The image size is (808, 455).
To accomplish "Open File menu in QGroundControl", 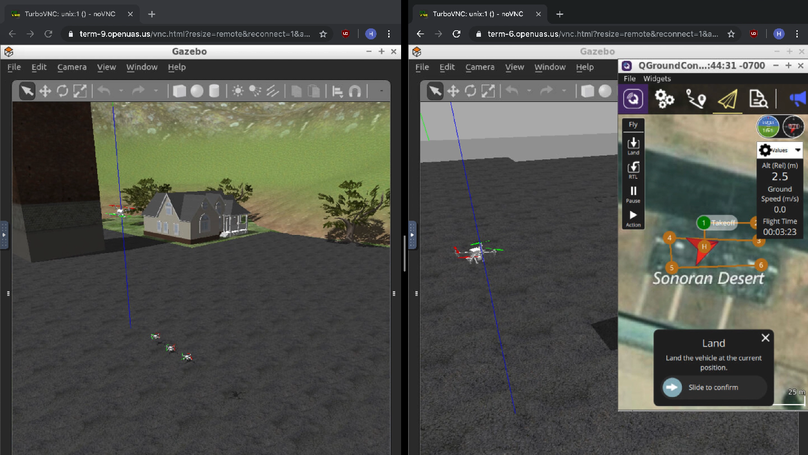I will click(630, 78).
